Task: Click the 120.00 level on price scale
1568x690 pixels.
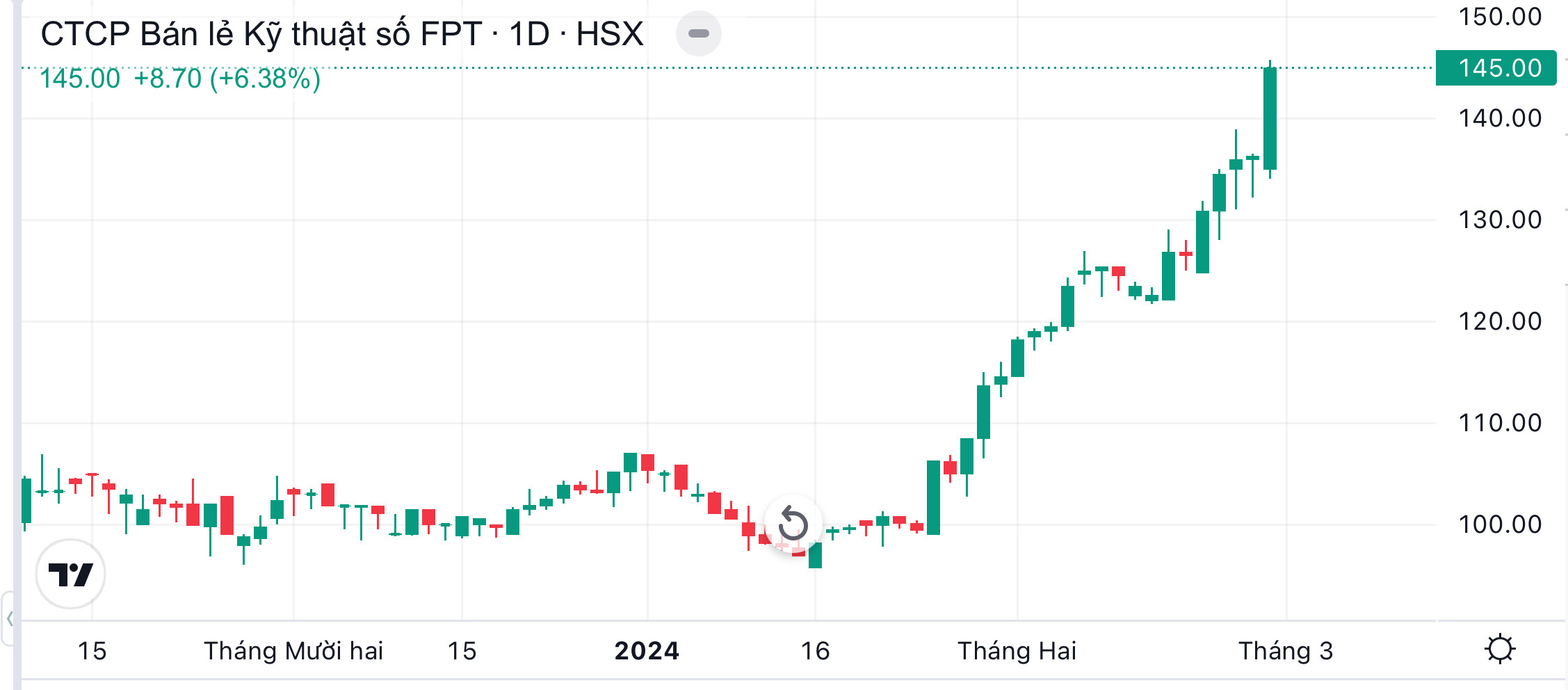Action: click(1500, 321)
